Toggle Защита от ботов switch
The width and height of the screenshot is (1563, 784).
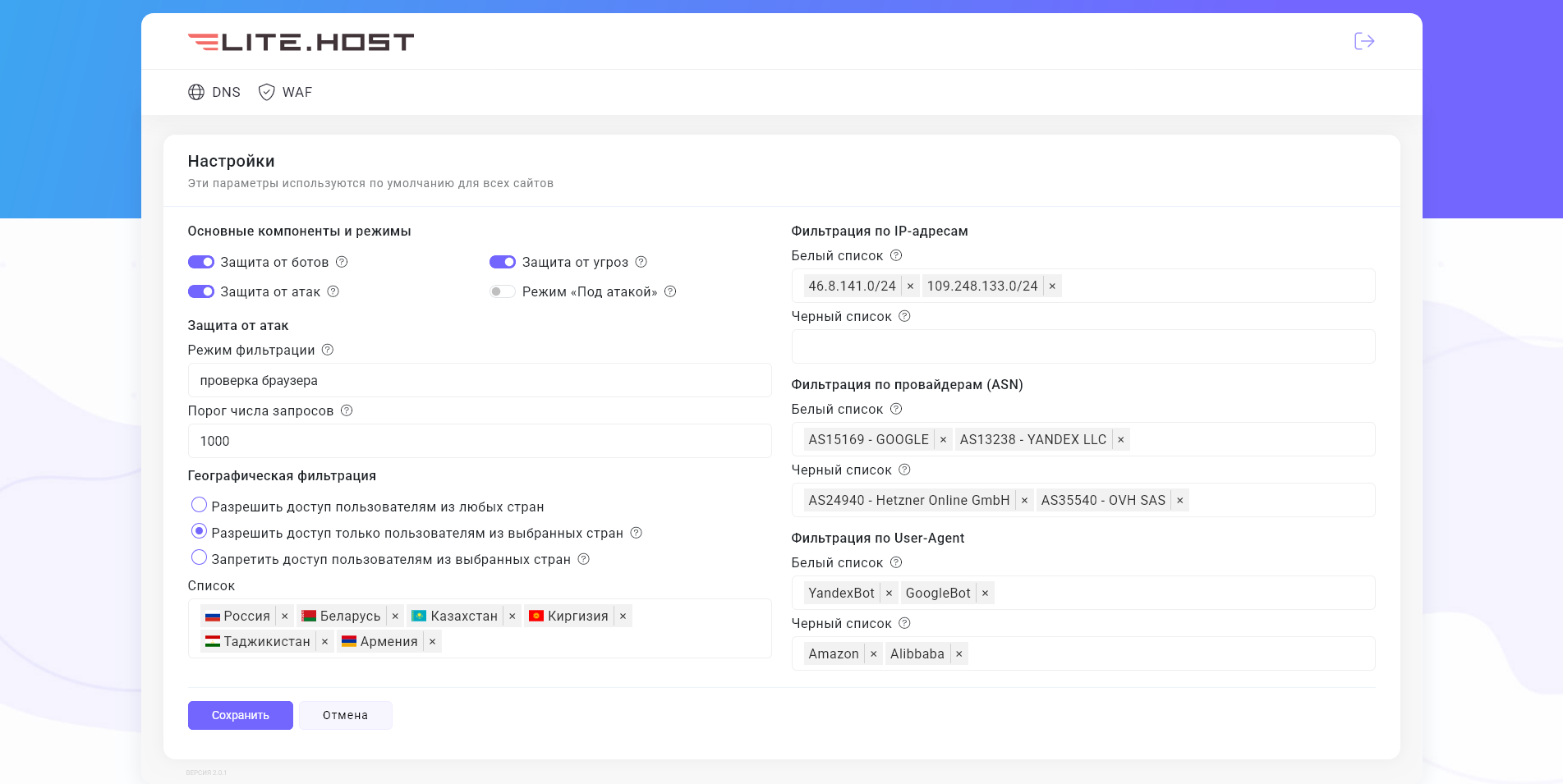point(201,262)
